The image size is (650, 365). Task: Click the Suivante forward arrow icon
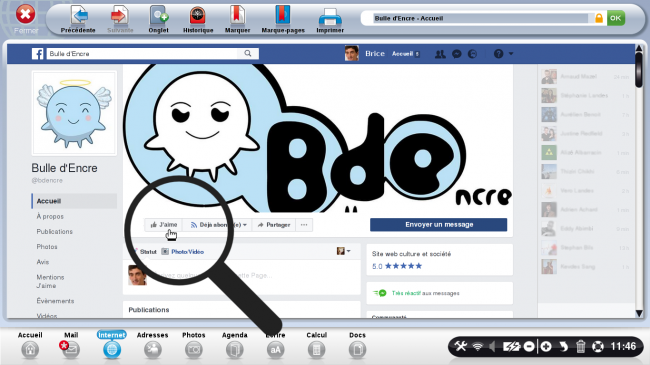(120, 16)
